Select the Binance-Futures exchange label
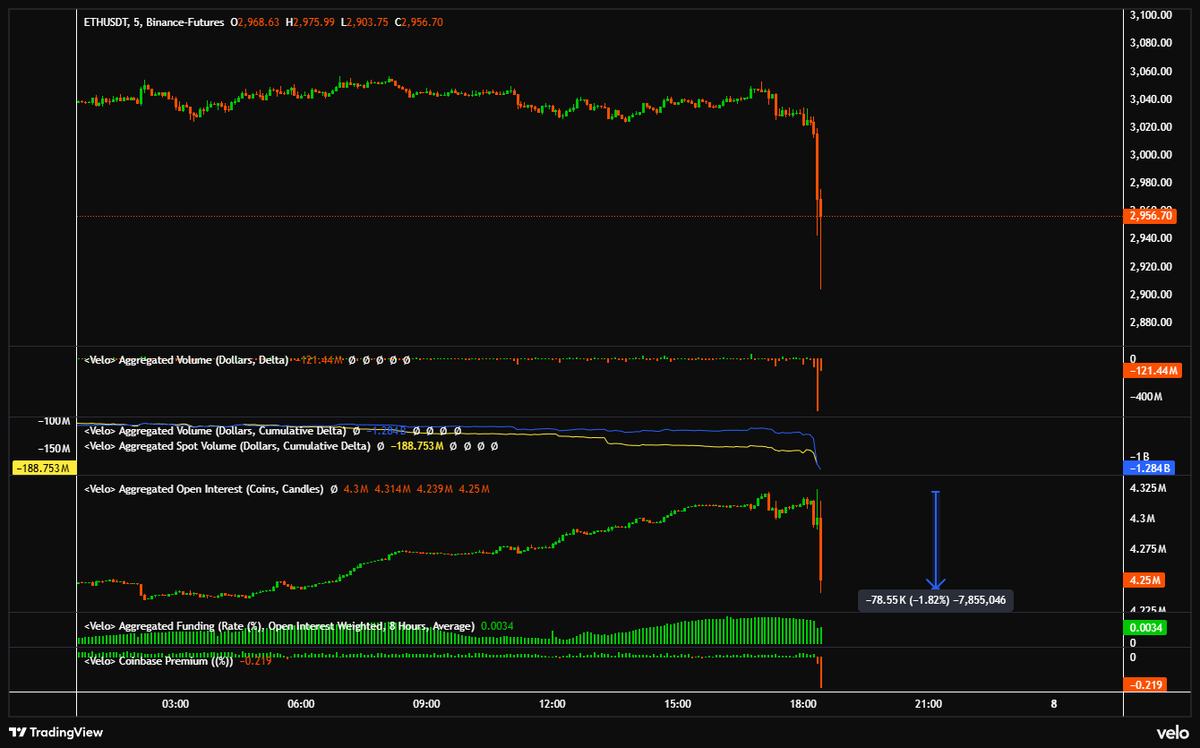Viewport: 1200px width, 748px height. (x=183, y=22)
